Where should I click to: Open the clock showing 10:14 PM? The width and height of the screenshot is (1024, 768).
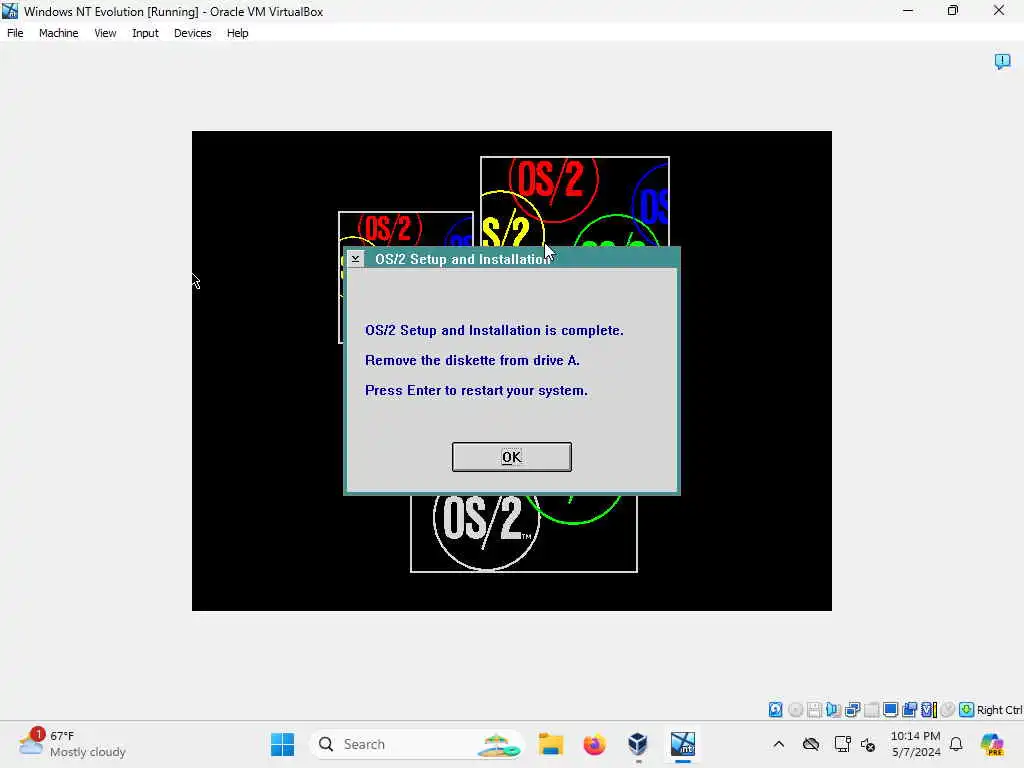(915, 744)
